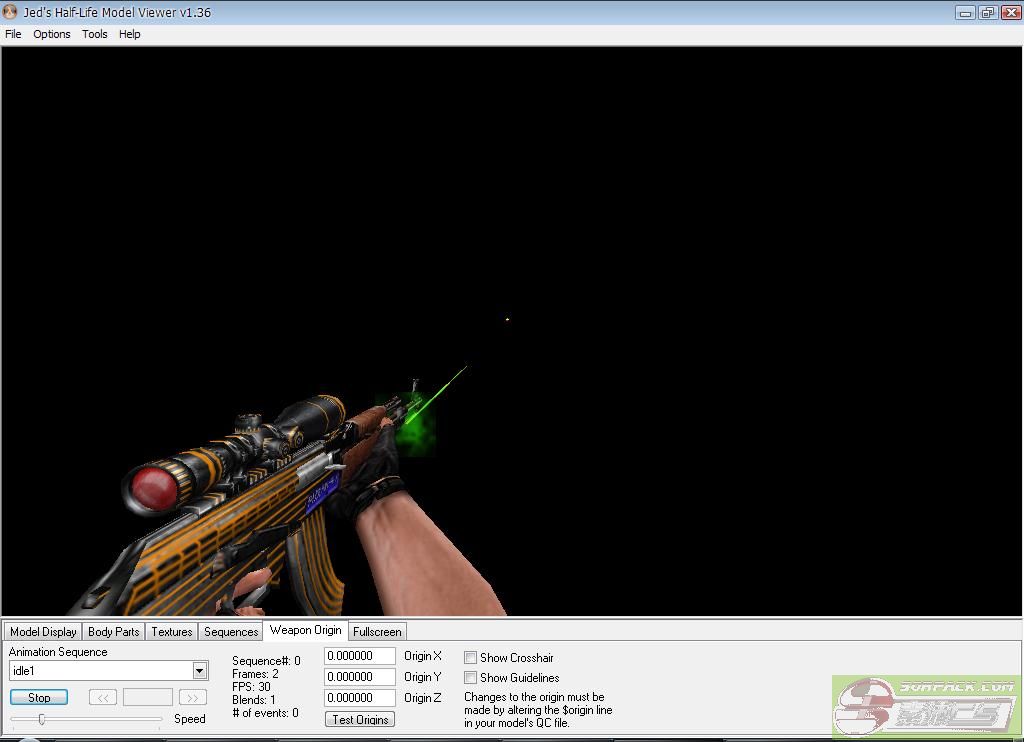This screenshot has width=1024, height=742.
Task: Toggle the Show Guidelines checkbox
Action: (x=471, y=678)
